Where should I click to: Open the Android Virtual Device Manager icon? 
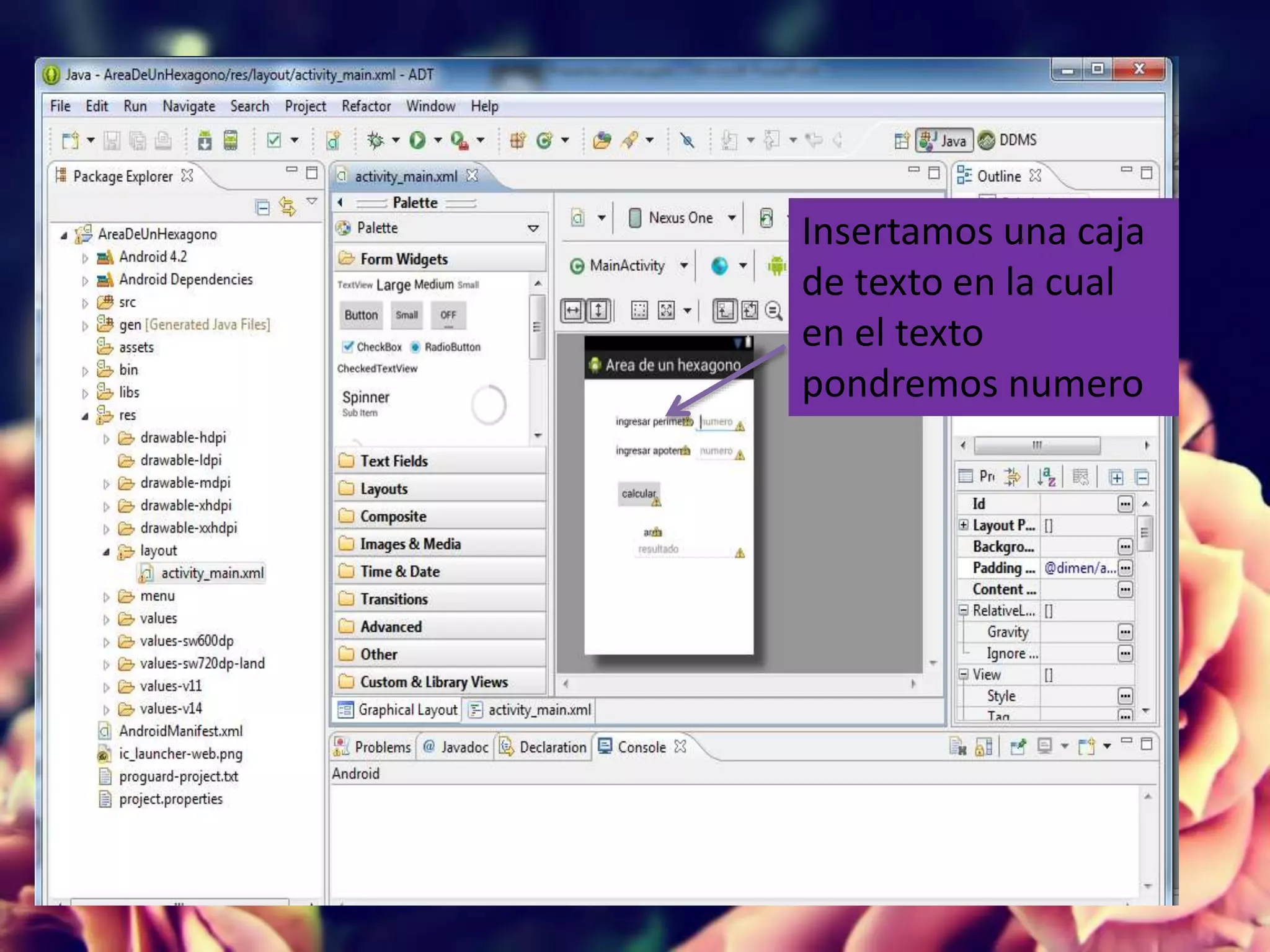(230, 141)
